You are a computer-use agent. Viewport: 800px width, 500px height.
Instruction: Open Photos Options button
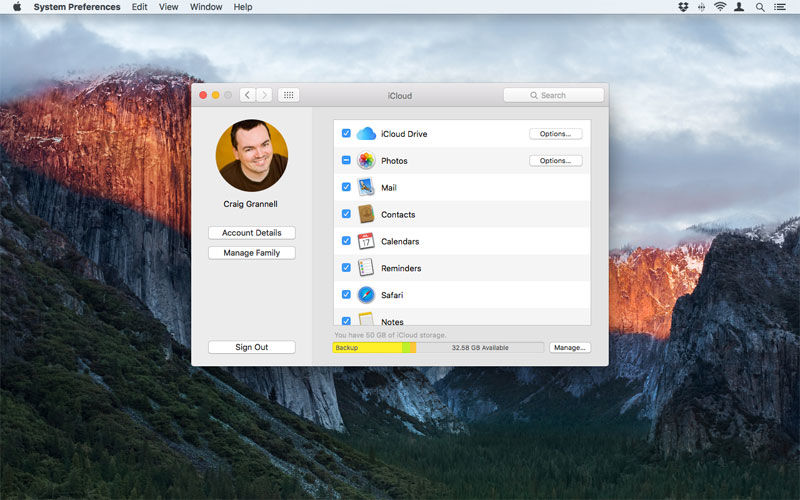click(x=556, y=161)
